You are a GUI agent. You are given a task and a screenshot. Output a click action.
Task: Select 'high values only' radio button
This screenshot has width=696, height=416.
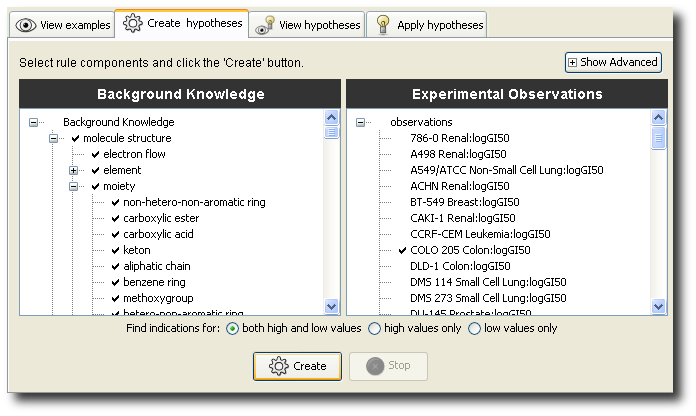[375, 328]
